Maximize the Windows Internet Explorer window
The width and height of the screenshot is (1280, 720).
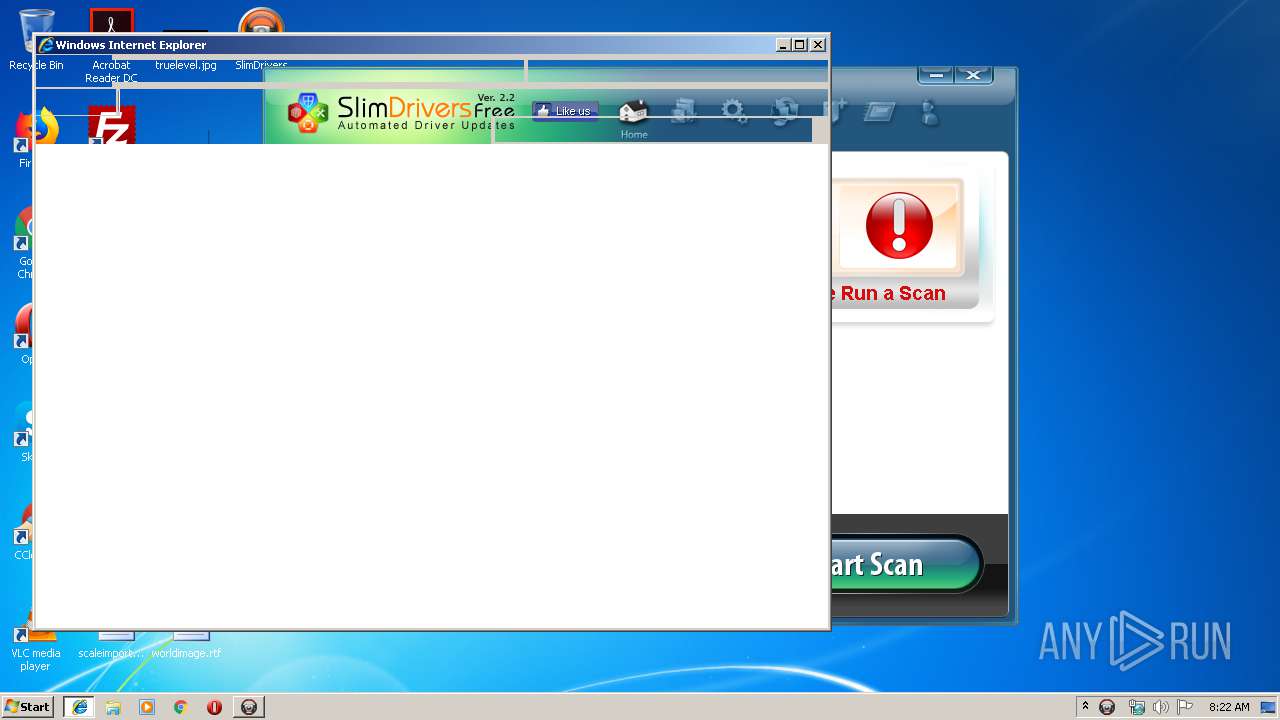pyautogui.click(x=800, y=45)
